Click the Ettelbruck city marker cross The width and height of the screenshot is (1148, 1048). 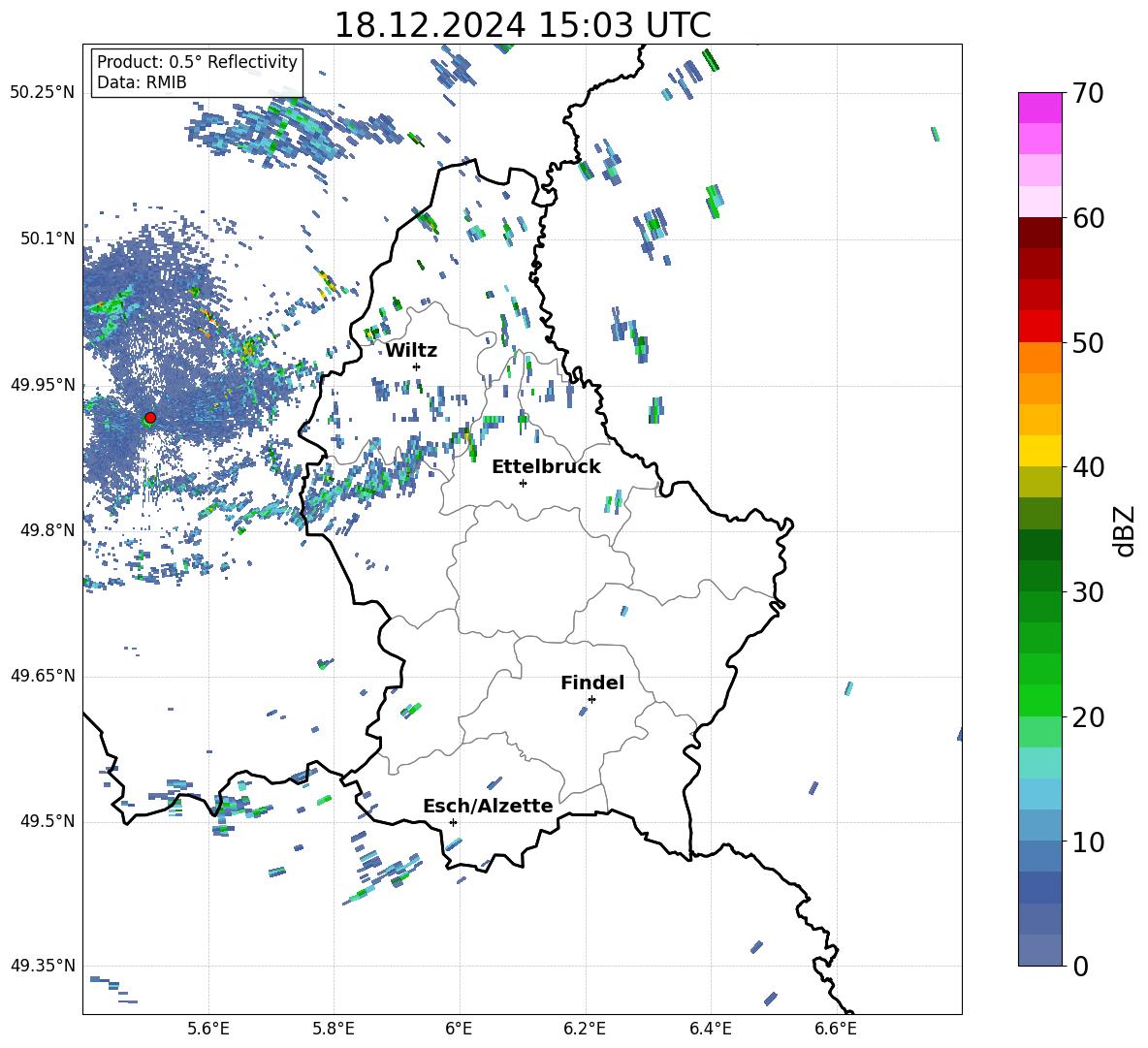coord(523,483)
